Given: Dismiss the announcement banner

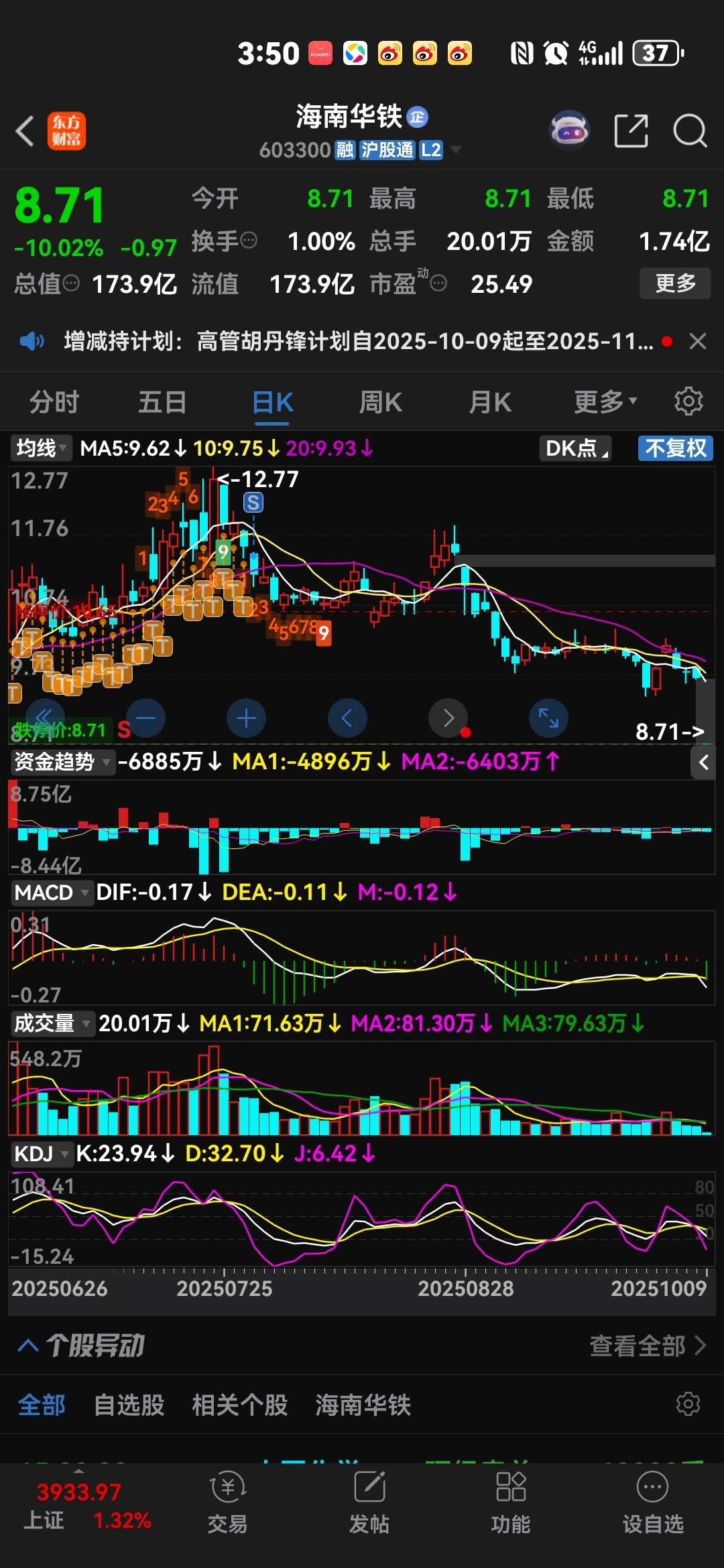Looking at the screenshot, I should [698, 342].
